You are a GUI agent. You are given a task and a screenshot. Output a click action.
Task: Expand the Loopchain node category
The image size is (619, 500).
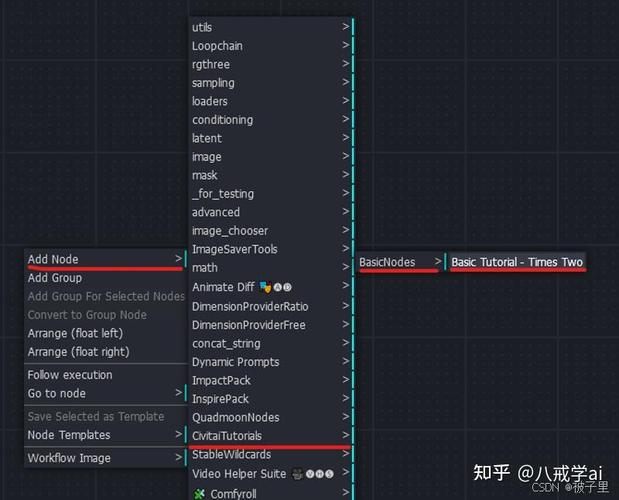[271, 46]
